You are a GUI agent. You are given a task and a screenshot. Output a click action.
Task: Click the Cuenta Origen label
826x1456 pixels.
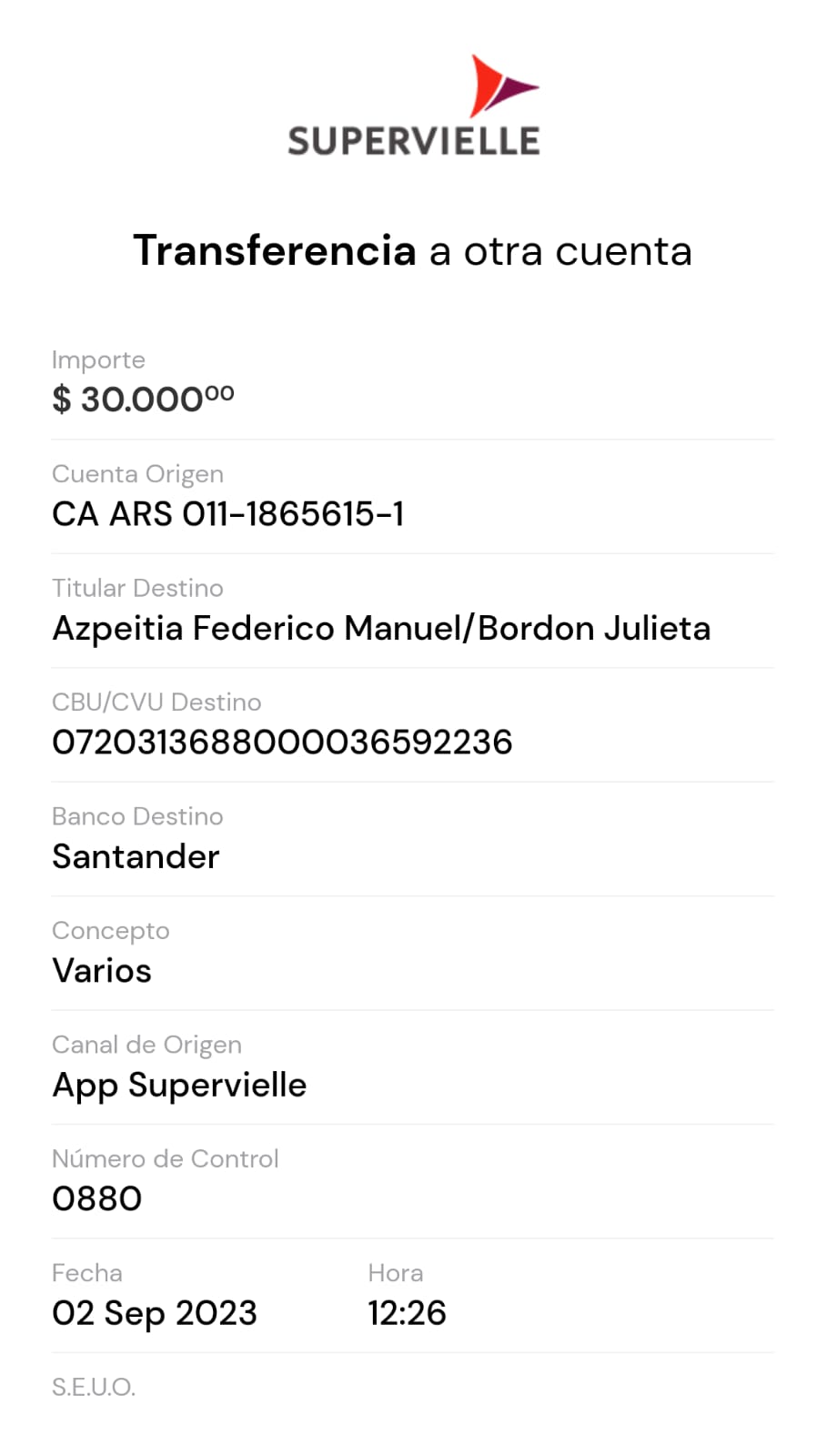[x=137, y=474]
